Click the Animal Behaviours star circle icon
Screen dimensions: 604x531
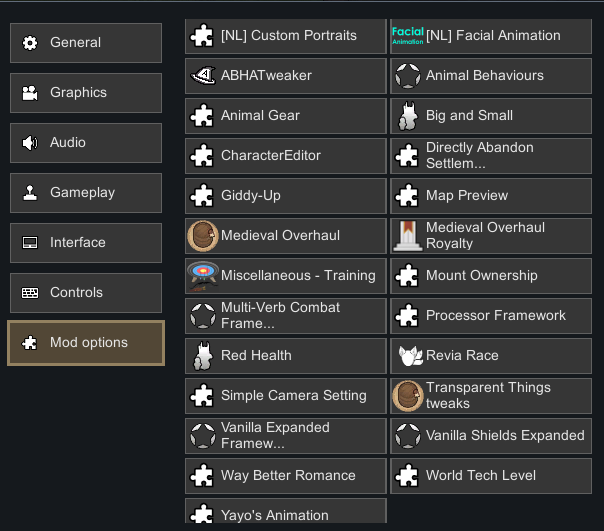tap(408, 76)
